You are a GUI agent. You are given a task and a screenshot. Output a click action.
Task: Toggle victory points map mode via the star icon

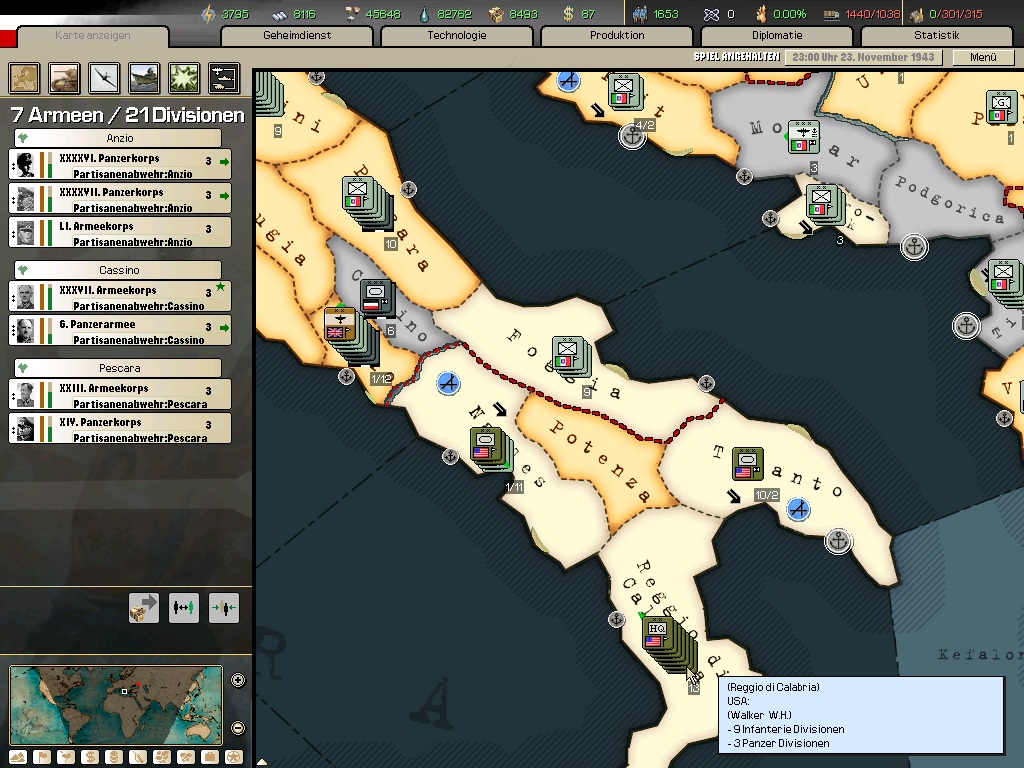pos(233,758)
